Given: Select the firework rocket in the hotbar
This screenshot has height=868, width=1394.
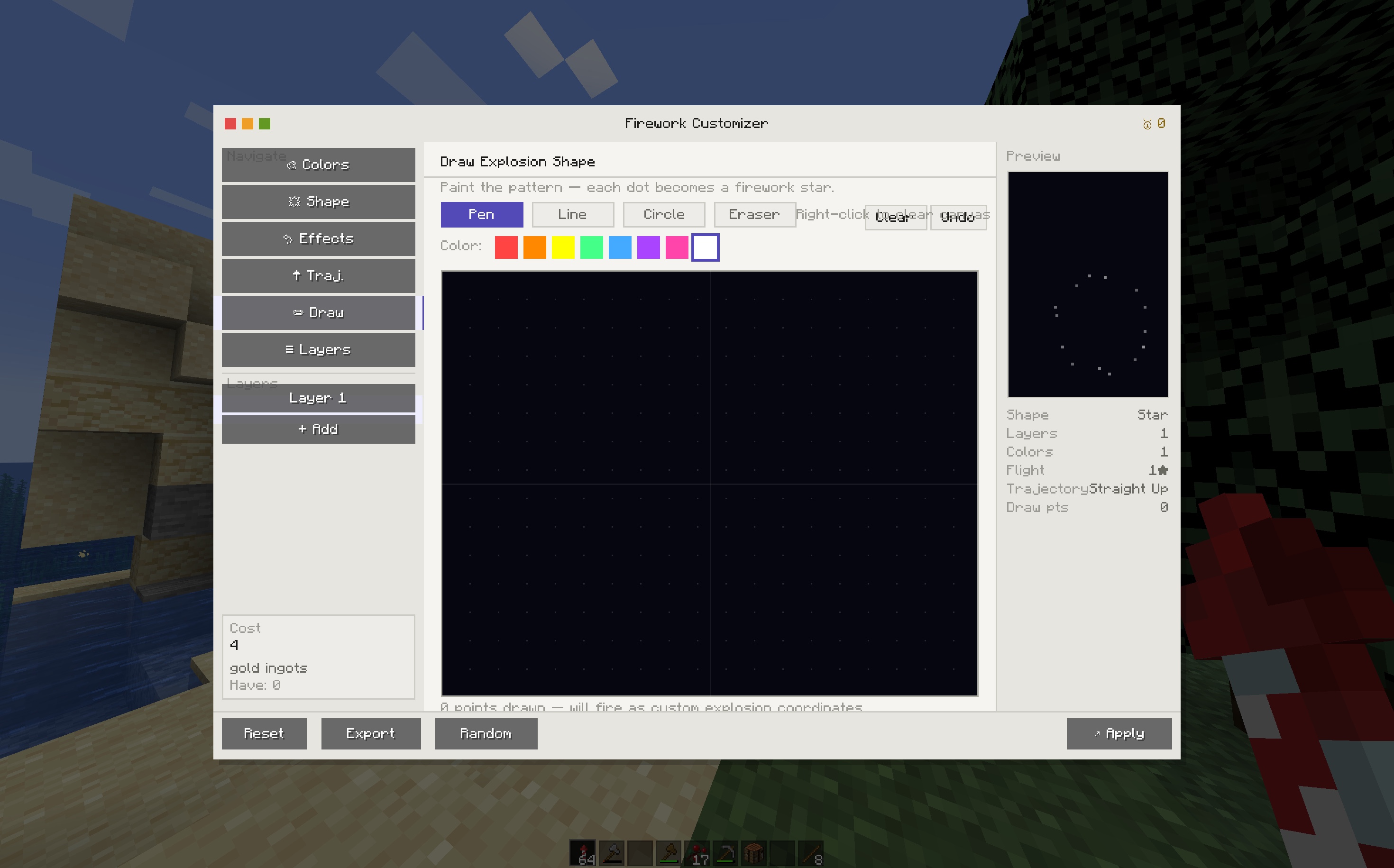Looking at the screenshot, I should 583,853.
